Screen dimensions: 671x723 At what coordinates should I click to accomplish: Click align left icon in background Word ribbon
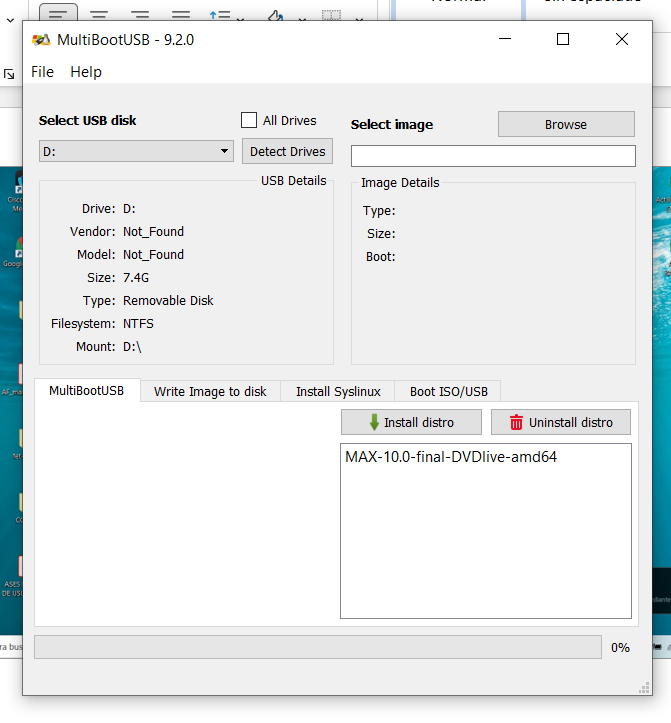click(58, 12)
